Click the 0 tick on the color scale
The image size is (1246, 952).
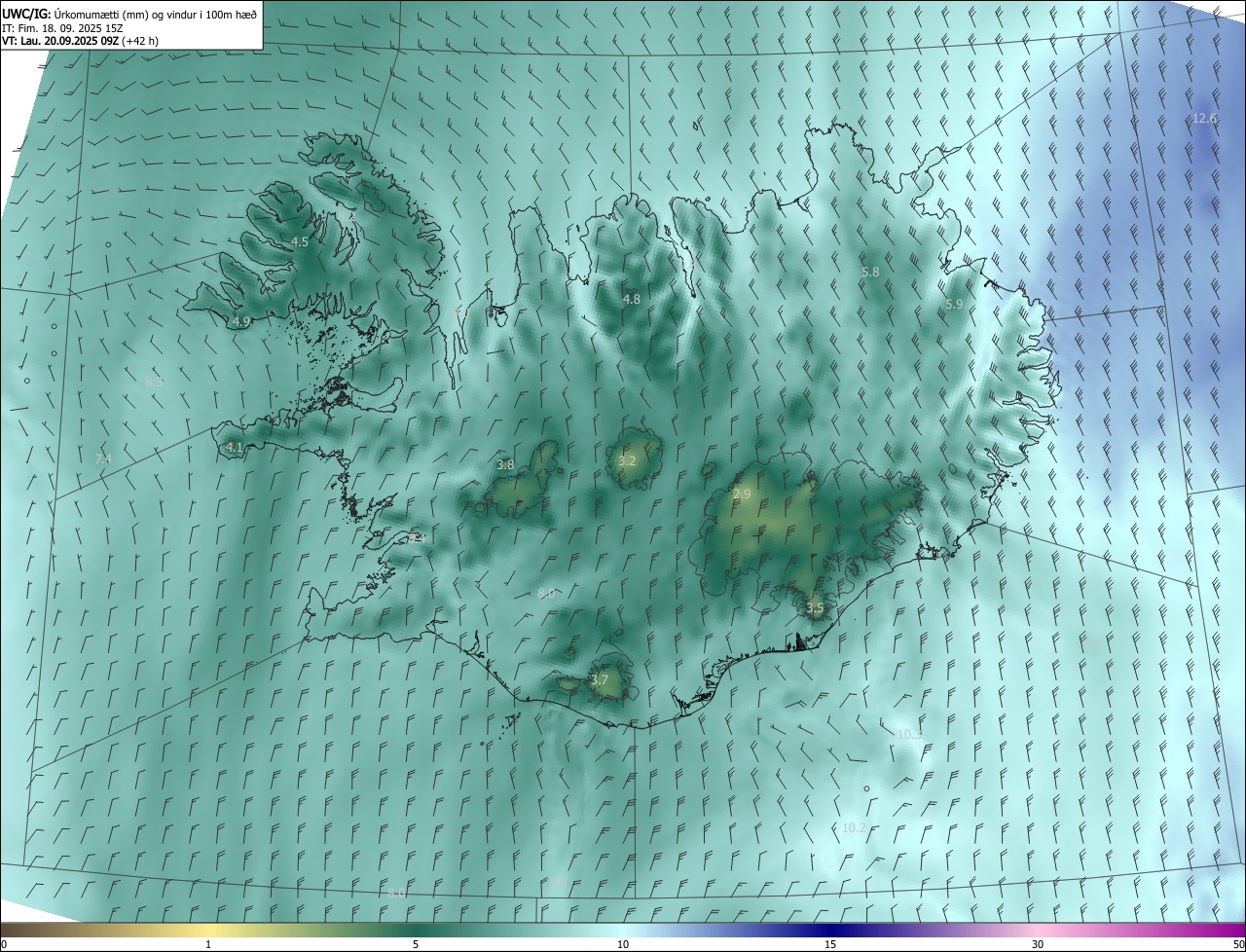point(4,944)
